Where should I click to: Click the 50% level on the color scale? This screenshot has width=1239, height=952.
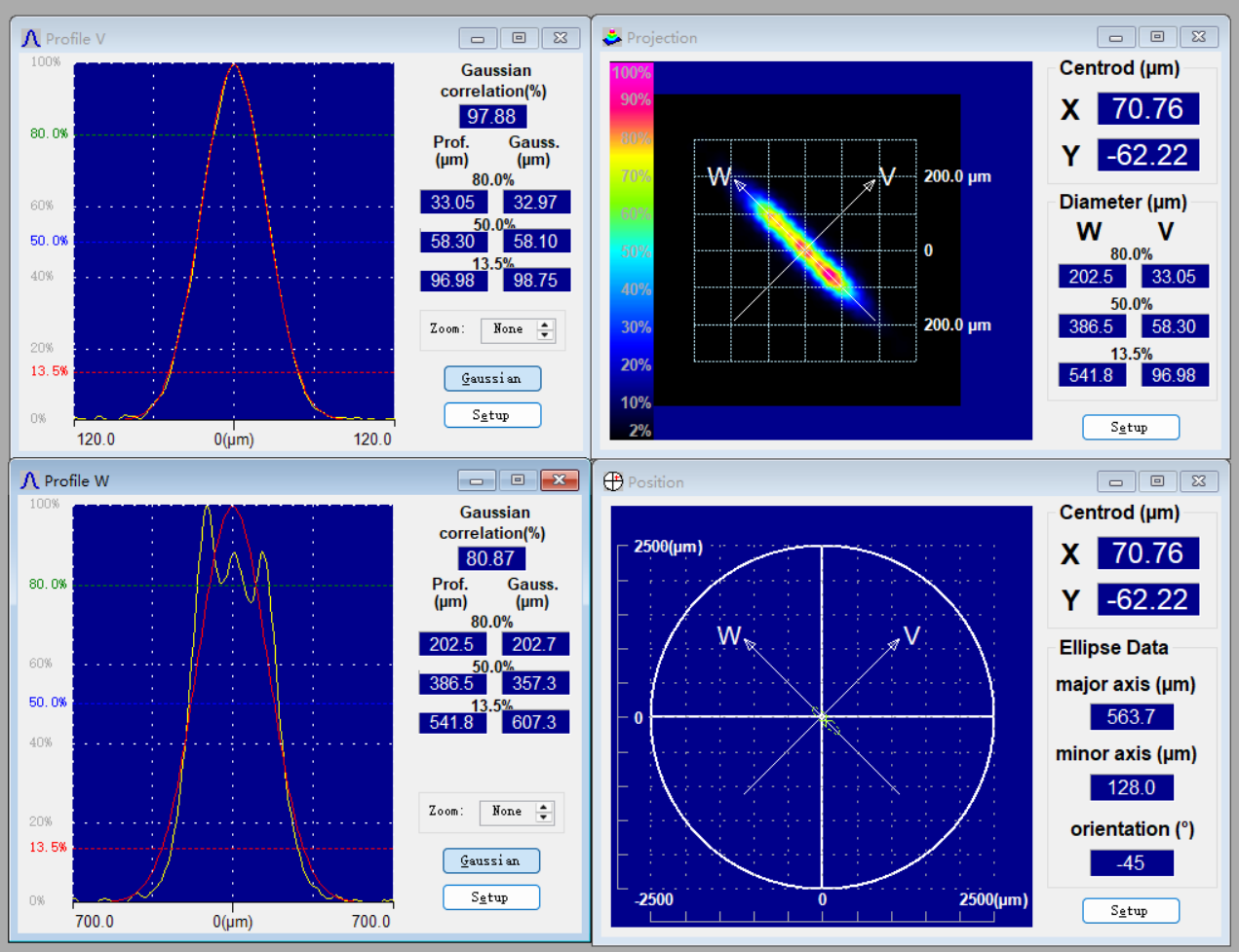coord(636,251)
